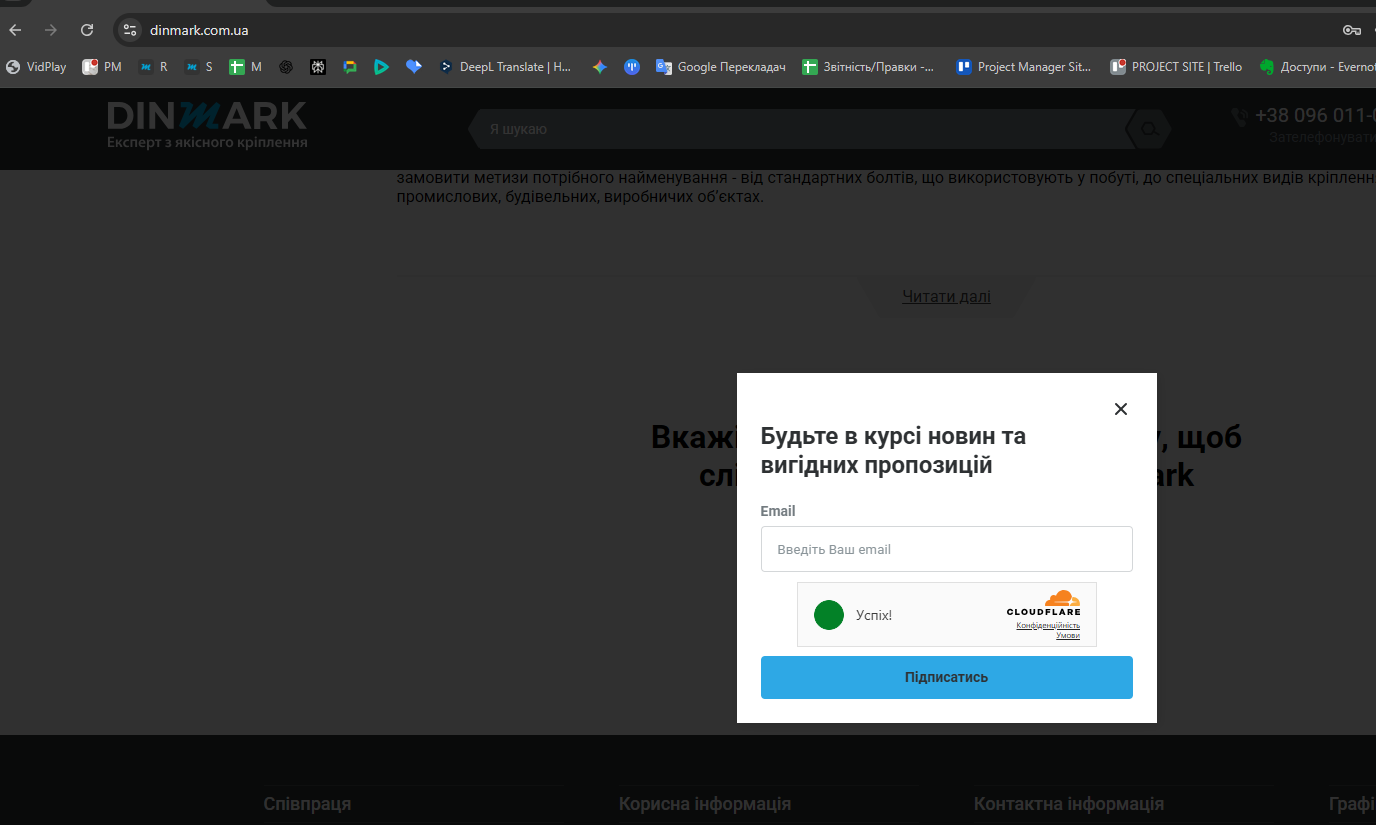Open Cloudflare Умови link

(x=1068, y=635)
